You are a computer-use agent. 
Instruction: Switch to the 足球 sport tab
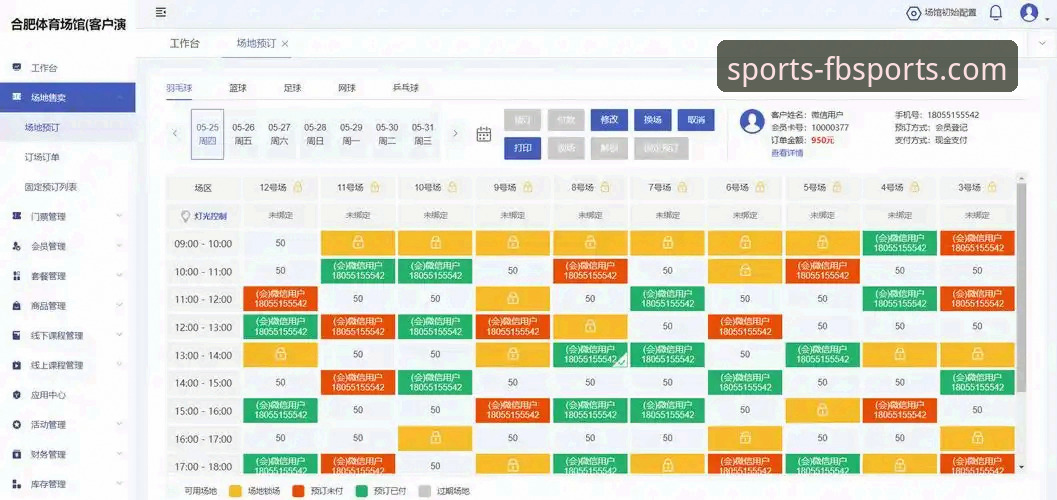[292, 88]
